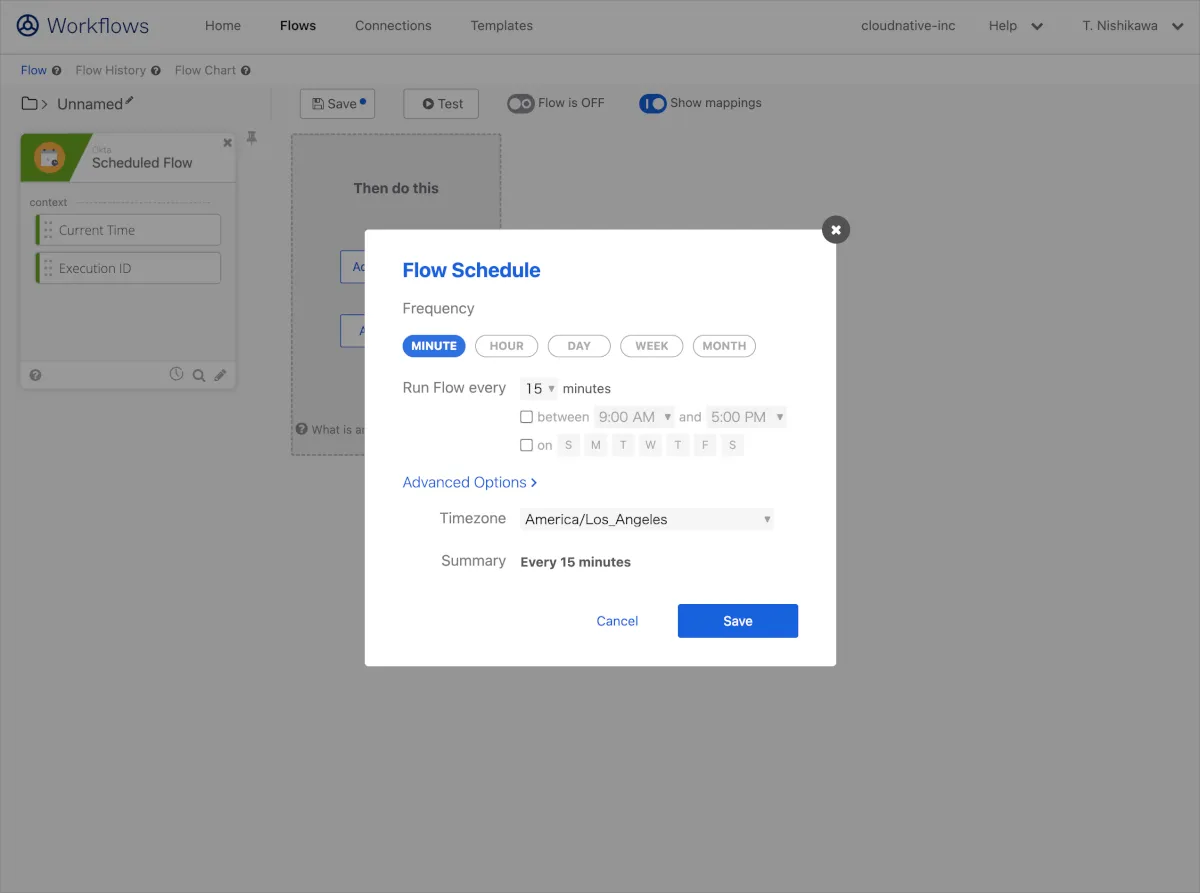Check the 'on' days of week checkbox

(x=526, y=446)
